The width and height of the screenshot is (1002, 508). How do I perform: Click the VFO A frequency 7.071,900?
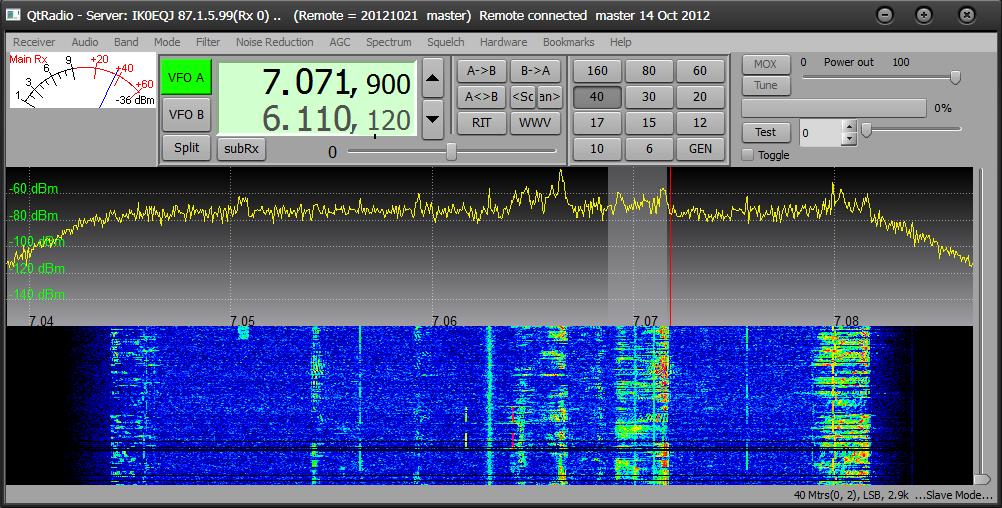[336, 83]
